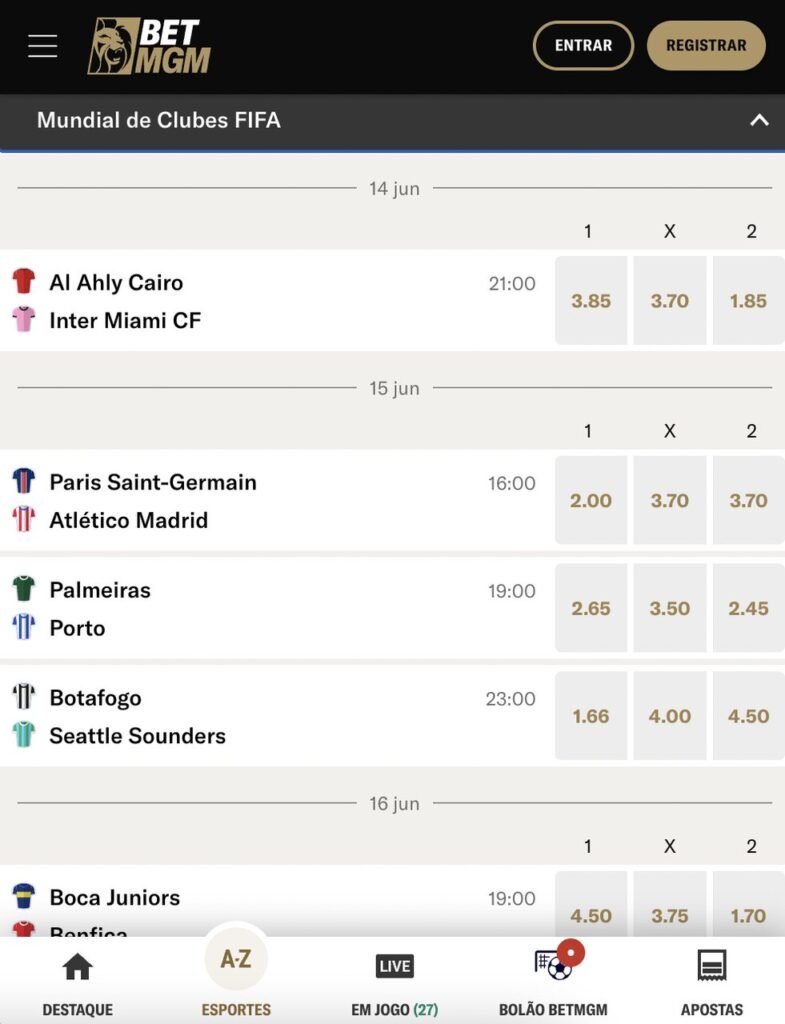Click the Entrar login button

coord(583,46)
